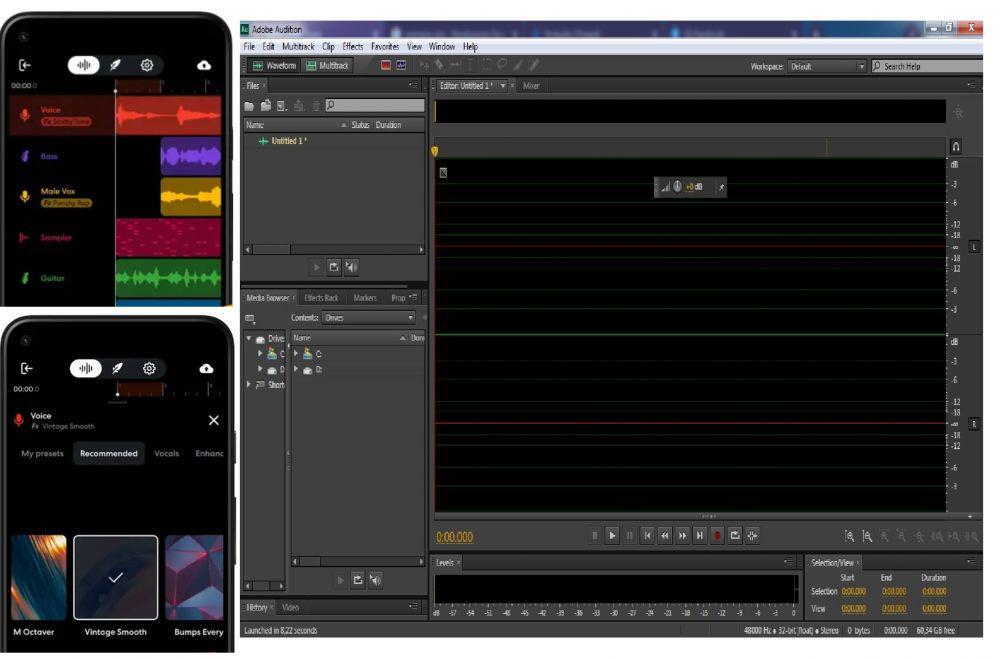1000x659 pixels.
Task: Switch to the Mixer tab
Action: pyautogui.click(x=531, y=85)
